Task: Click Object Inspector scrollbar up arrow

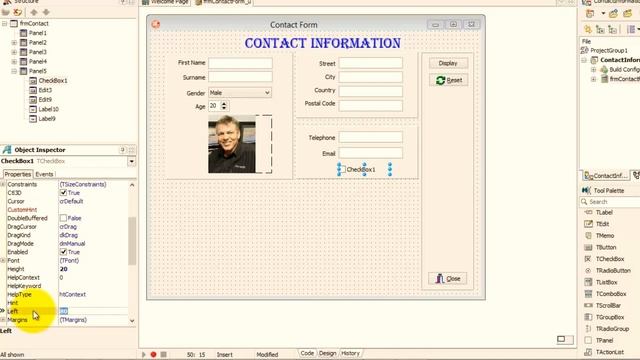Action: (132, 185)
